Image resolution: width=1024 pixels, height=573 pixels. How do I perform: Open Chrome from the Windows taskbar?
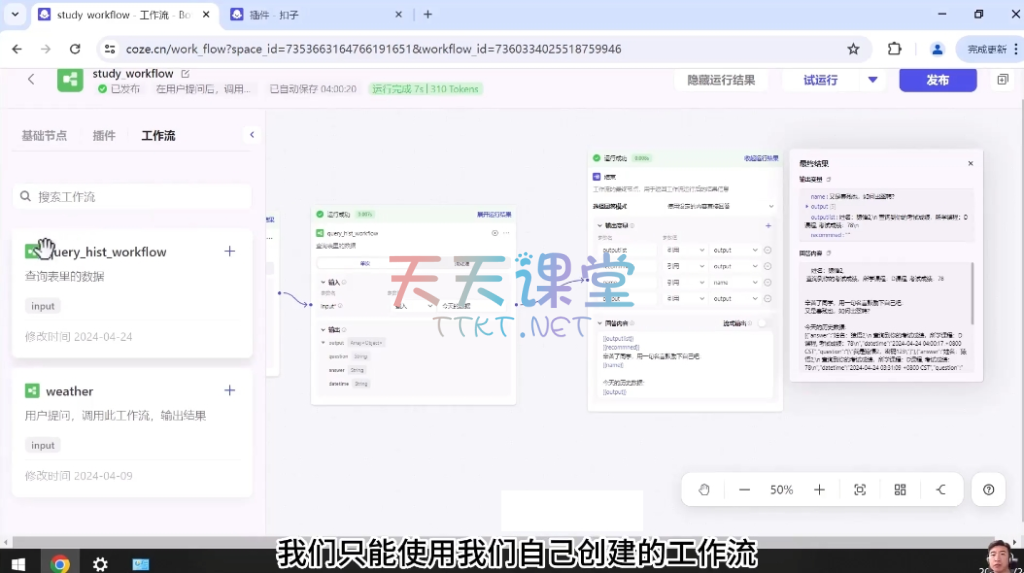point(60,563)
